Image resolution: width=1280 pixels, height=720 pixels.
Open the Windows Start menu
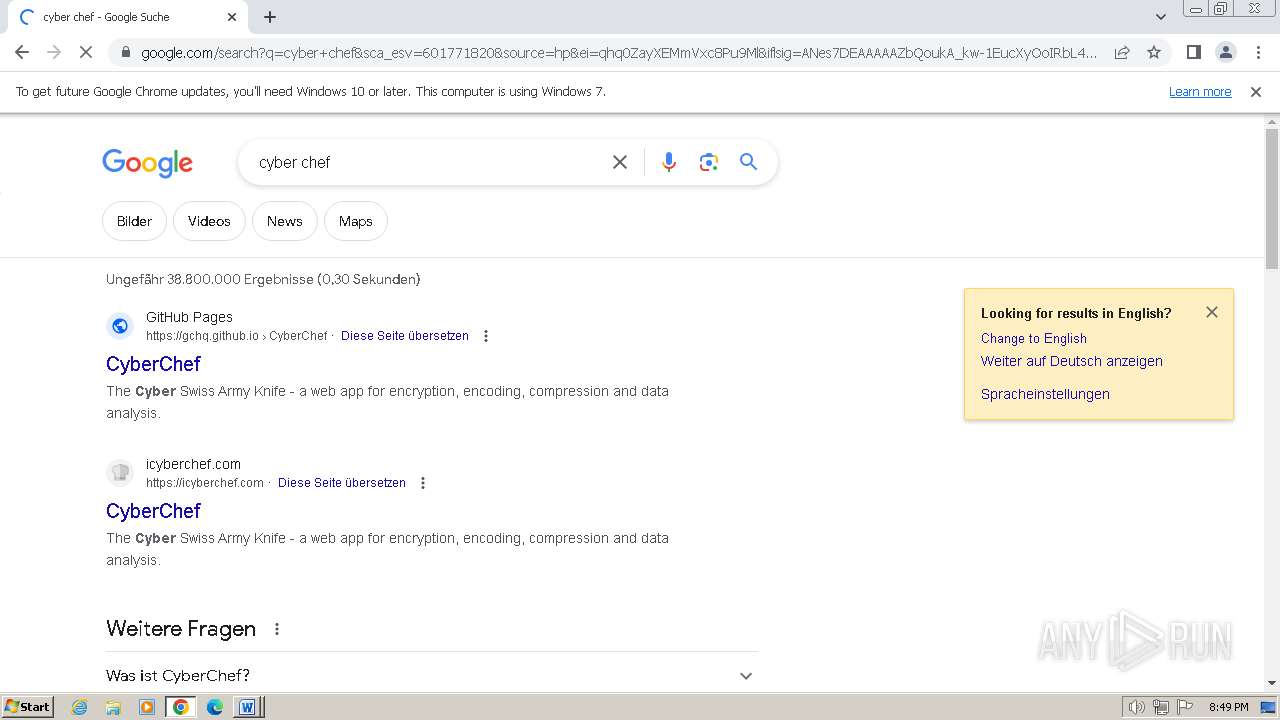coord(28,706)
